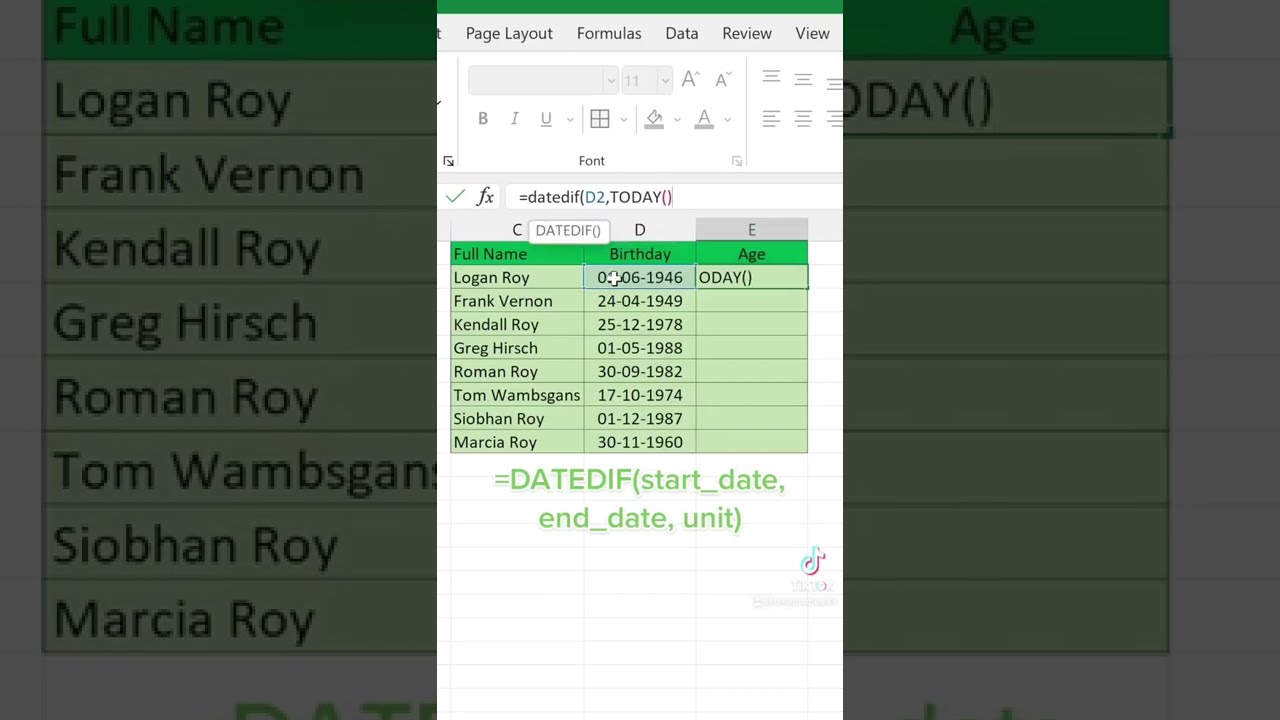The width and height of the screenshot is (1280, 720).
Task: Select birthday cell 17-10-1974
Action: [x=640, y=395]
